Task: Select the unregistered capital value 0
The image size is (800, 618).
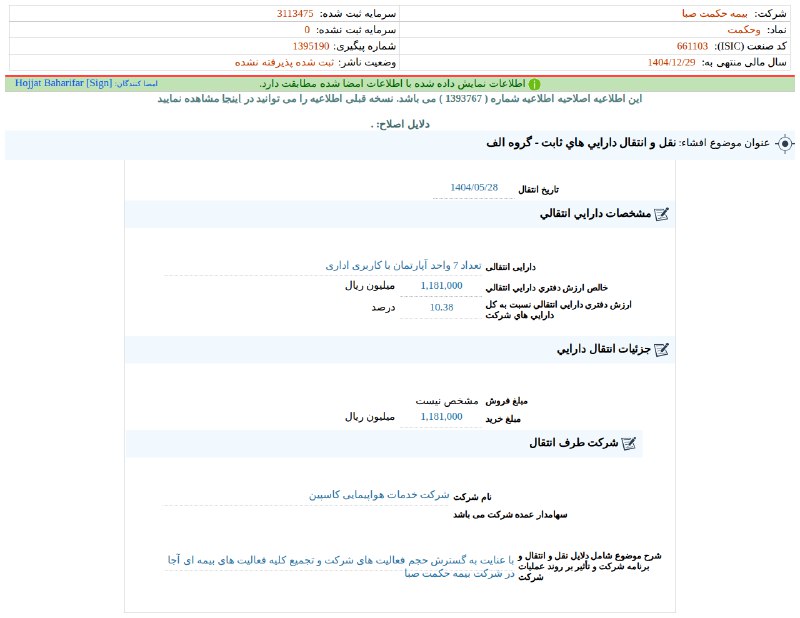Action: 307,30
